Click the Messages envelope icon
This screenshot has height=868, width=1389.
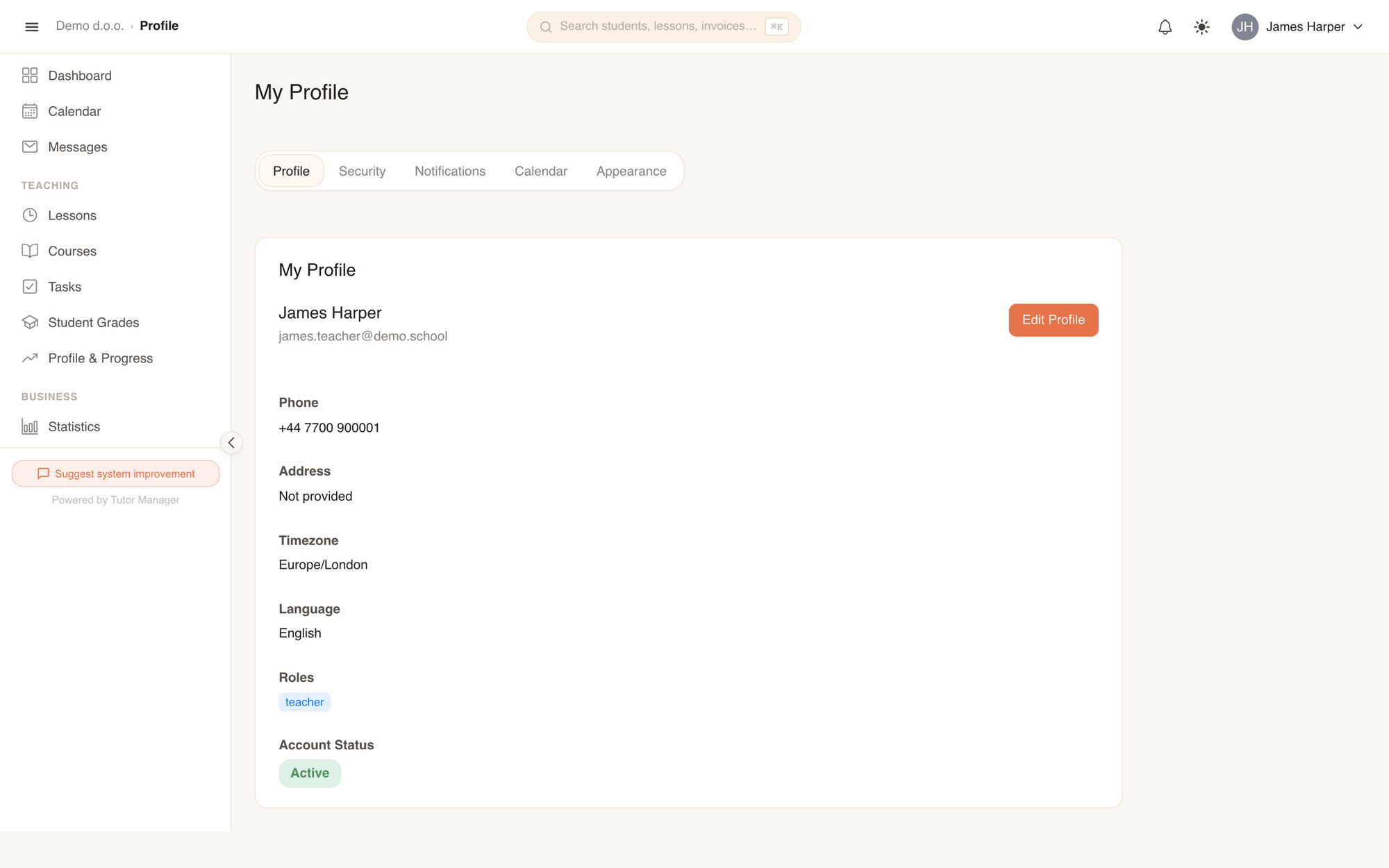[x=30, y=147]
